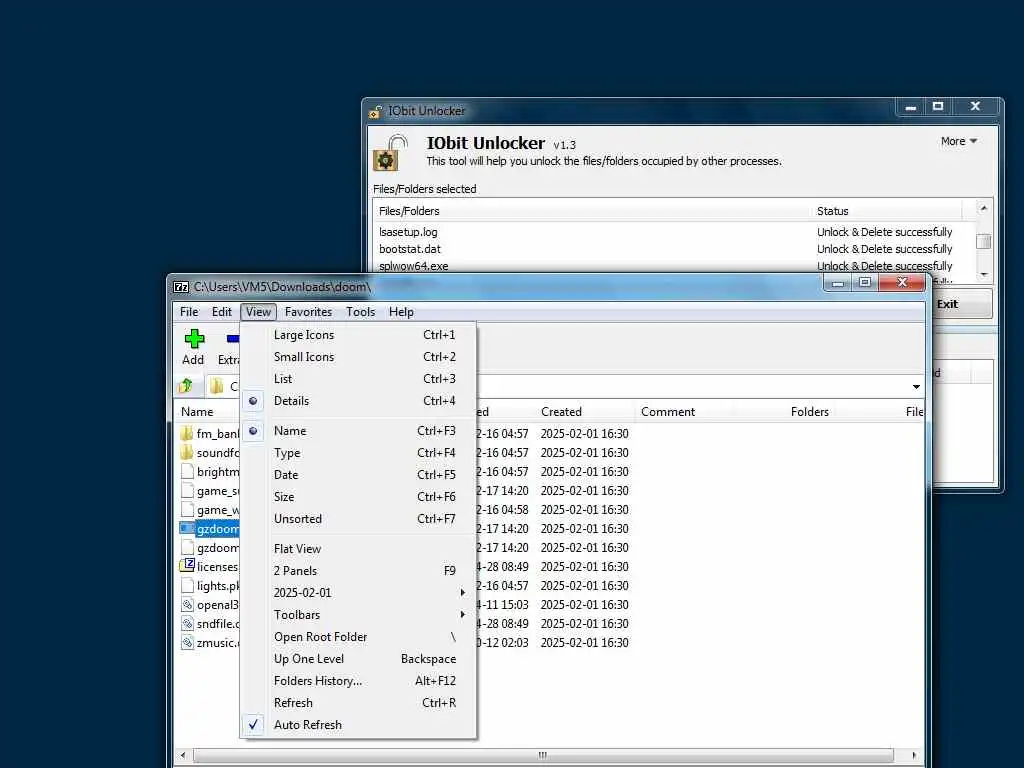Click horizontal scrollbar left arrow
1024x768 pixels.
pyautogui.click(x=183, y=756)
